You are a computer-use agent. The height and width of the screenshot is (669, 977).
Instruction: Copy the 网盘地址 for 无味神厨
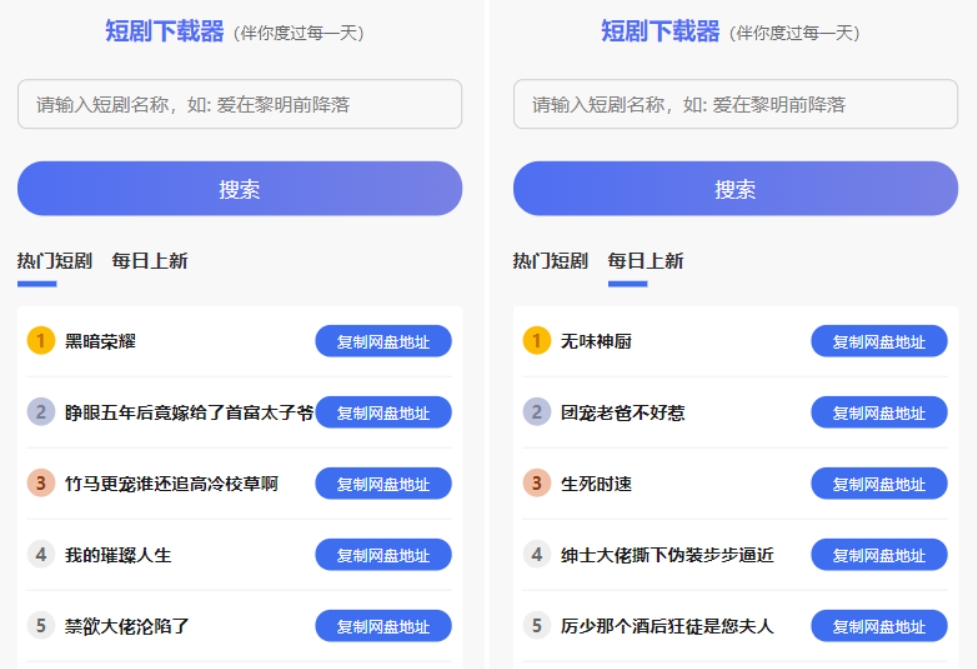pos(877,340)
